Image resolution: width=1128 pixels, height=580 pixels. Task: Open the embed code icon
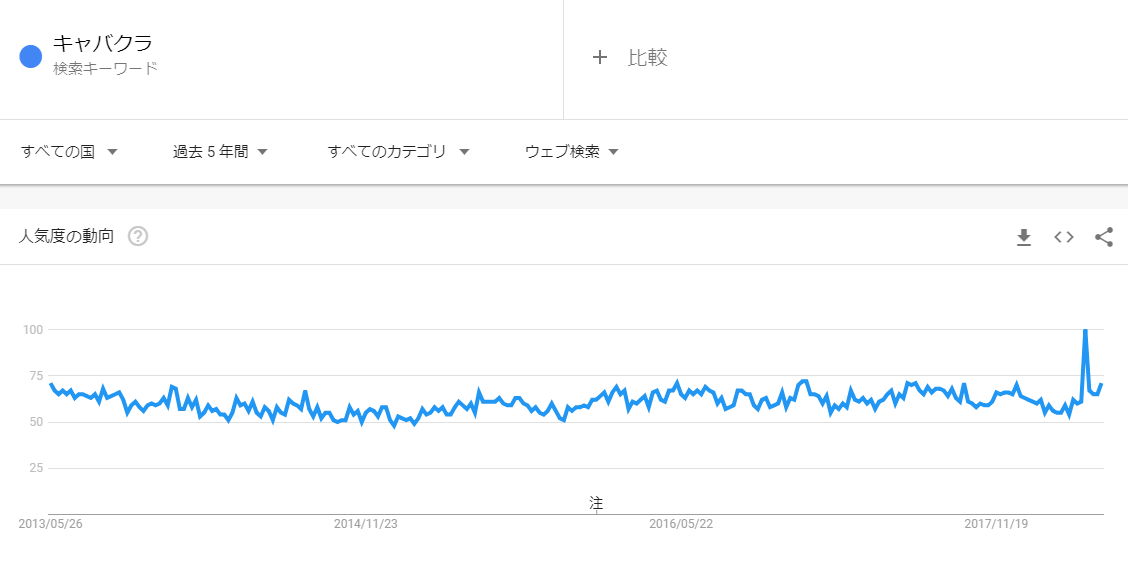click(x=1064, y=237)
